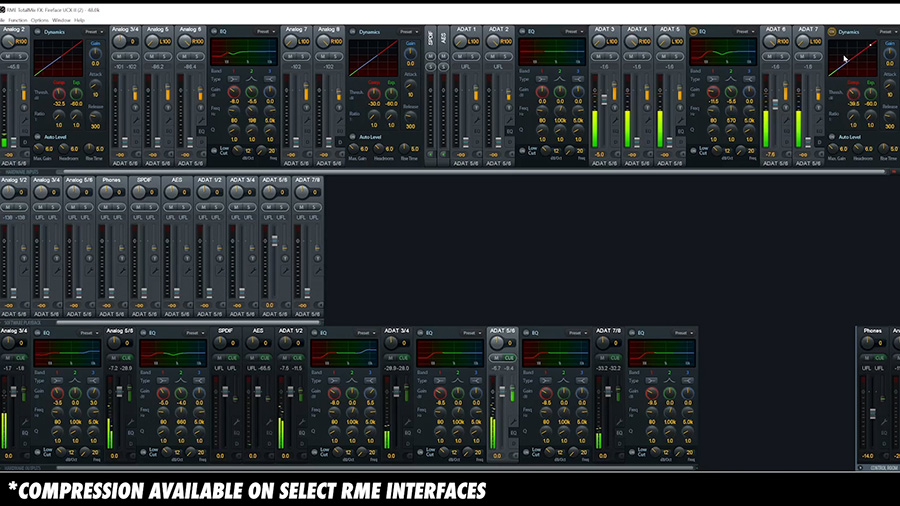
Task: Click the fader on ADAT 6 input channel
Action: pyautogui.click(x=775, y=104)
